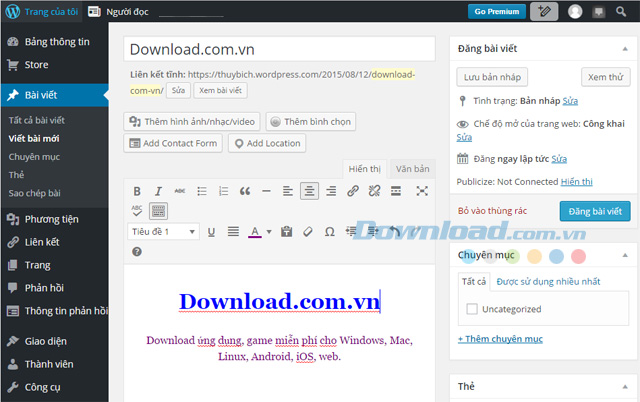Open the text color picker arrow
The image size is (640, 402).
[x=269, y=232]
